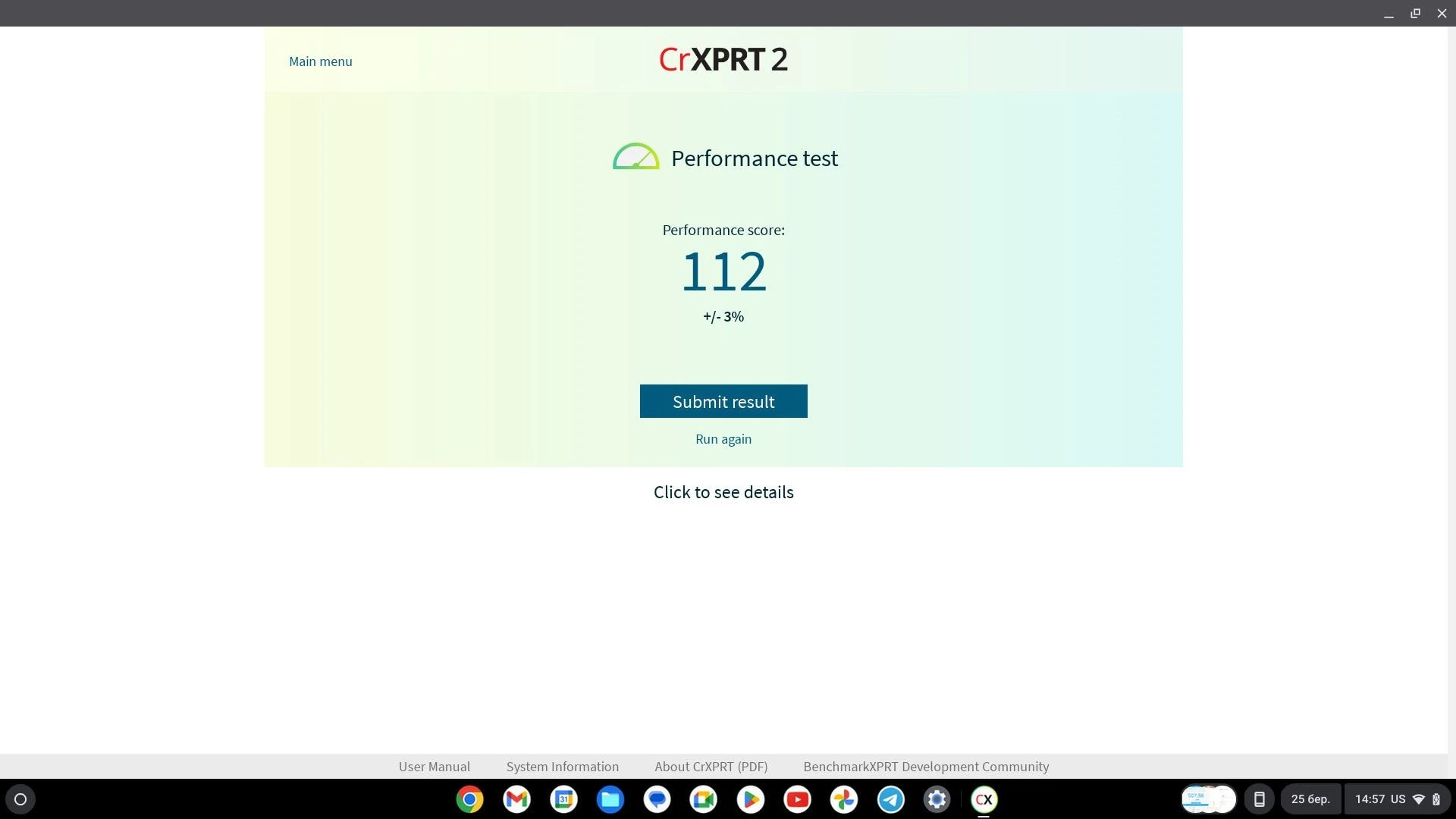
Task: Open System Information link
Action: (563, 767)
